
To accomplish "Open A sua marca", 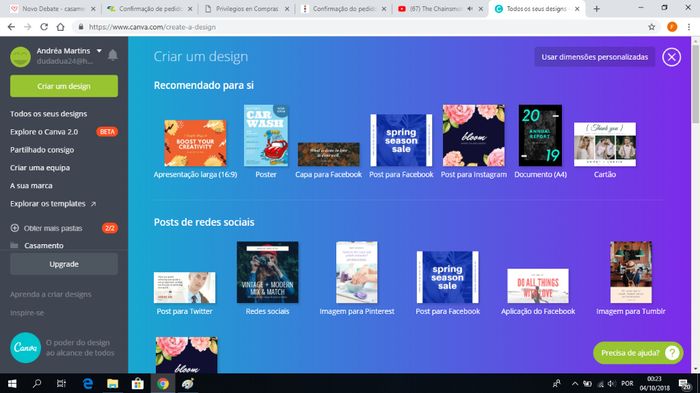I will tap(31, 185).
